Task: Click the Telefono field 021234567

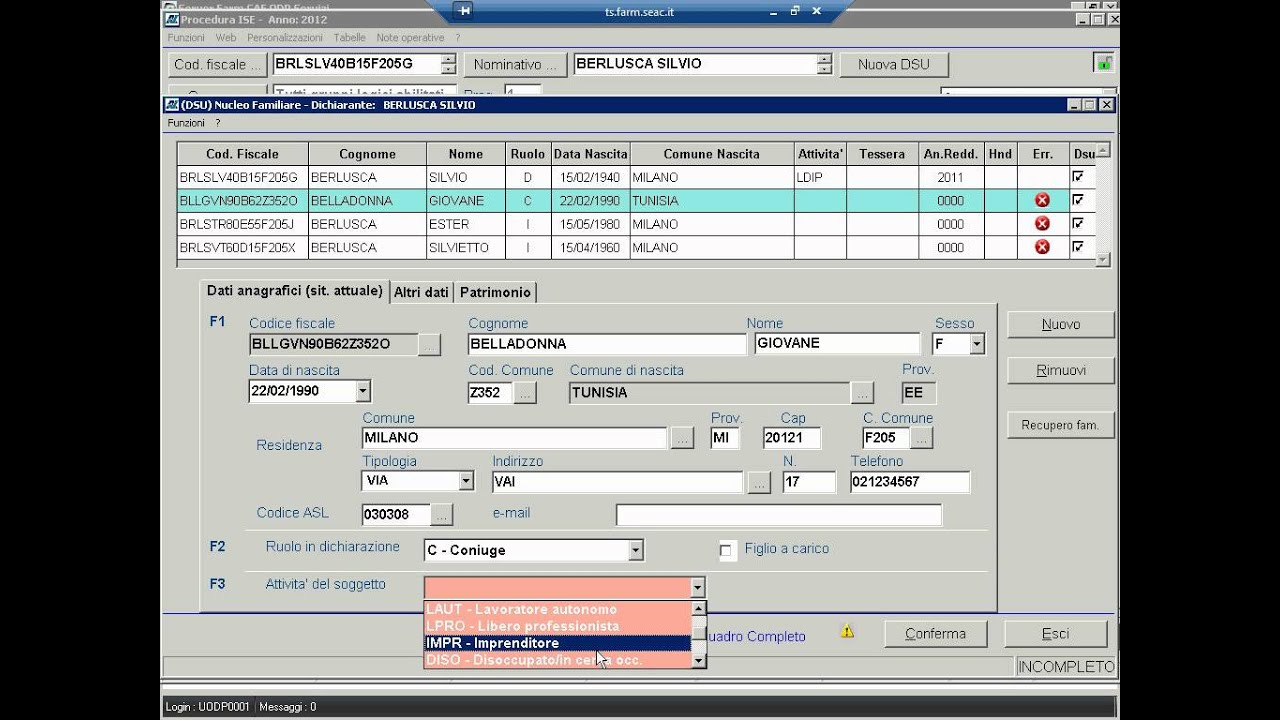Action: [x=910, y=482]
